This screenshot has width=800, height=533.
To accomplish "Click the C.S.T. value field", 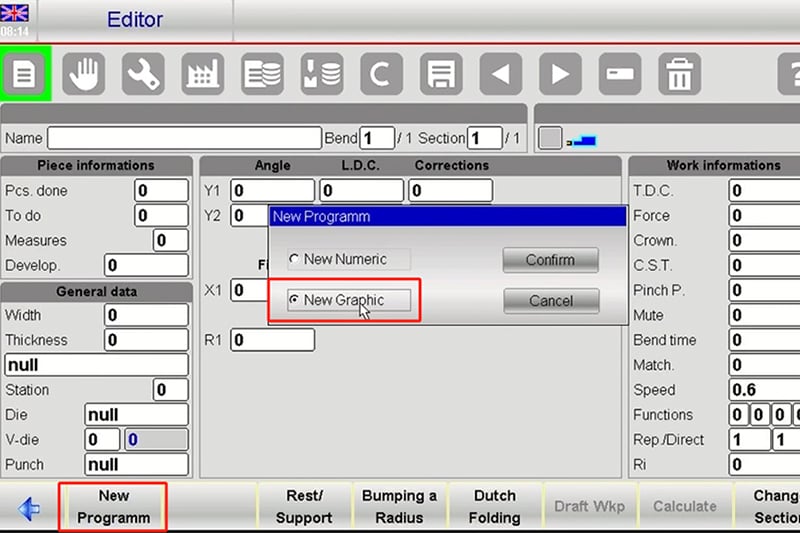I will tap(764, 265).
